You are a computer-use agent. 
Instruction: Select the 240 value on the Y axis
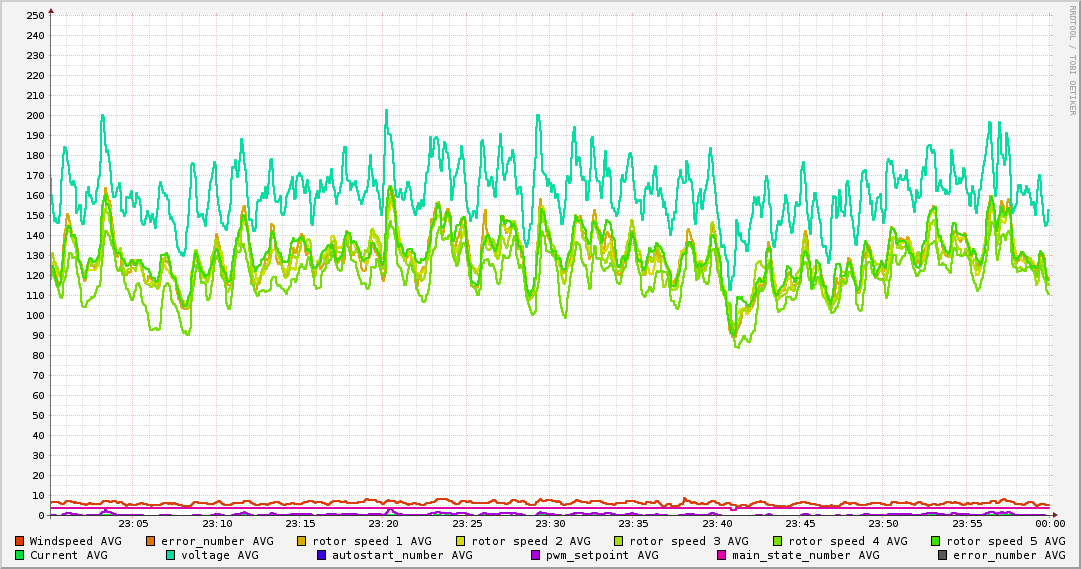click(x=34, y=36)
